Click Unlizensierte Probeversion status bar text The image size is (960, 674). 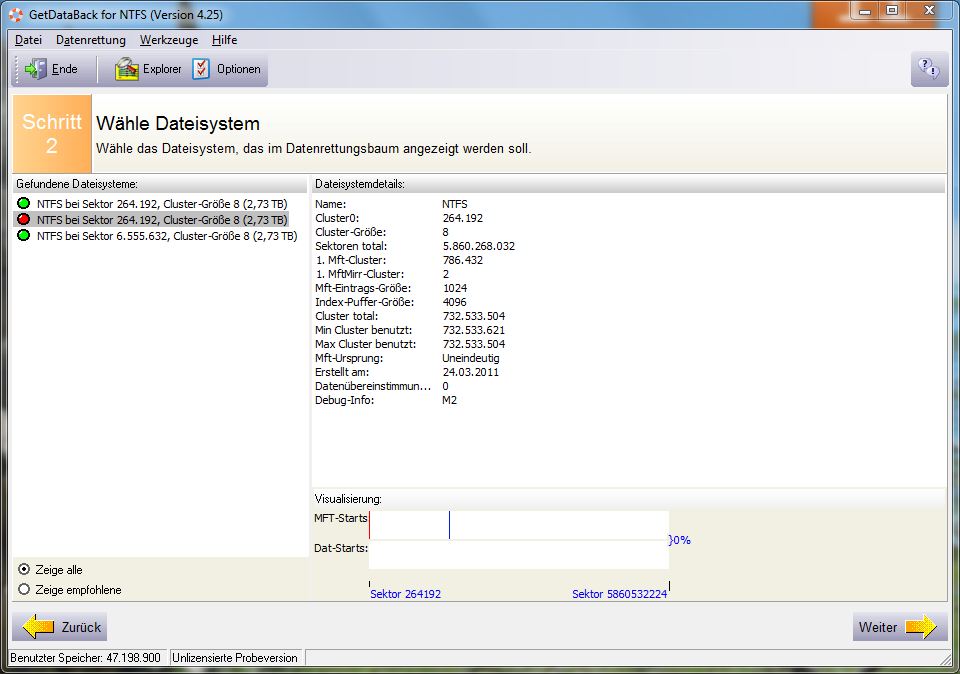tap(234, 658)
